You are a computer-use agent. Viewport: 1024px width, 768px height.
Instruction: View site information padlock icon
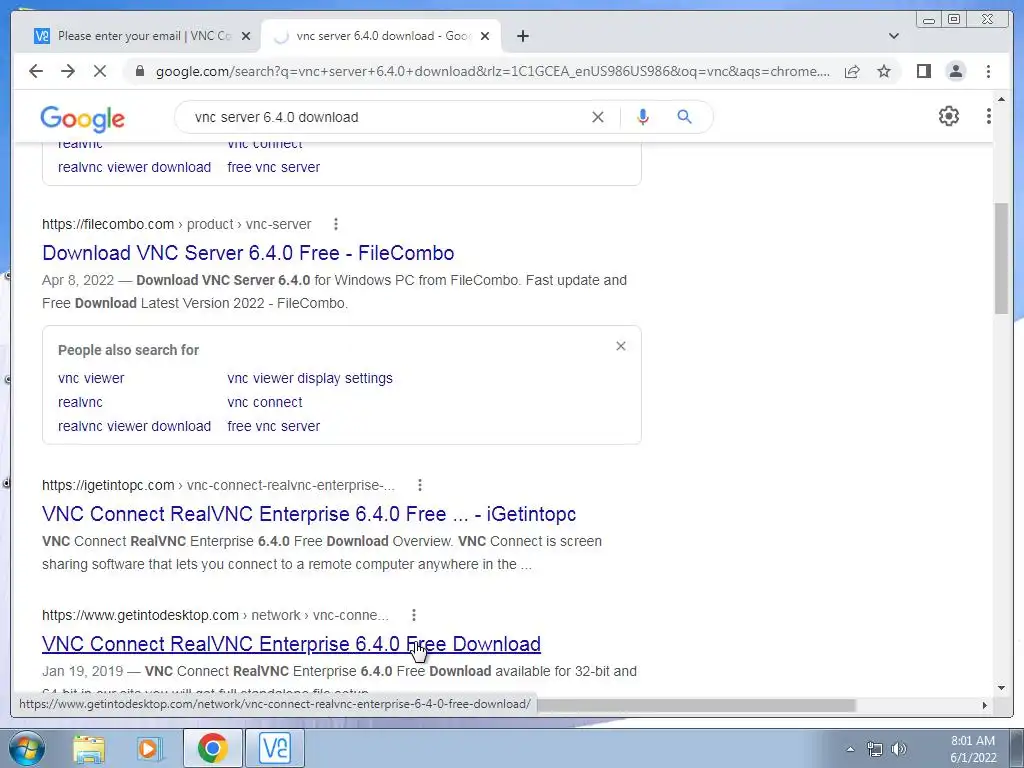(139, 71)
